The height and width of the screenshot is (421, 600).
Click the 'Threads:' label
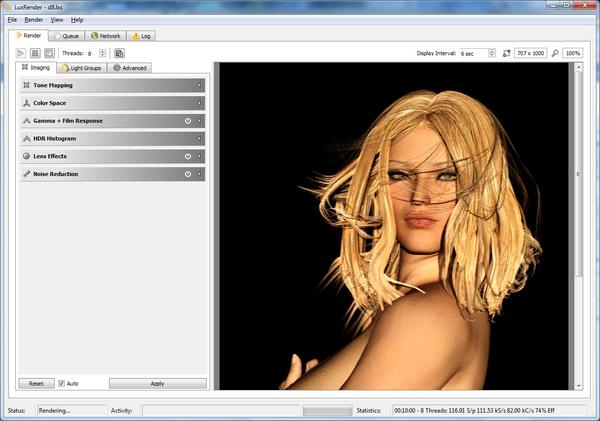72,53
